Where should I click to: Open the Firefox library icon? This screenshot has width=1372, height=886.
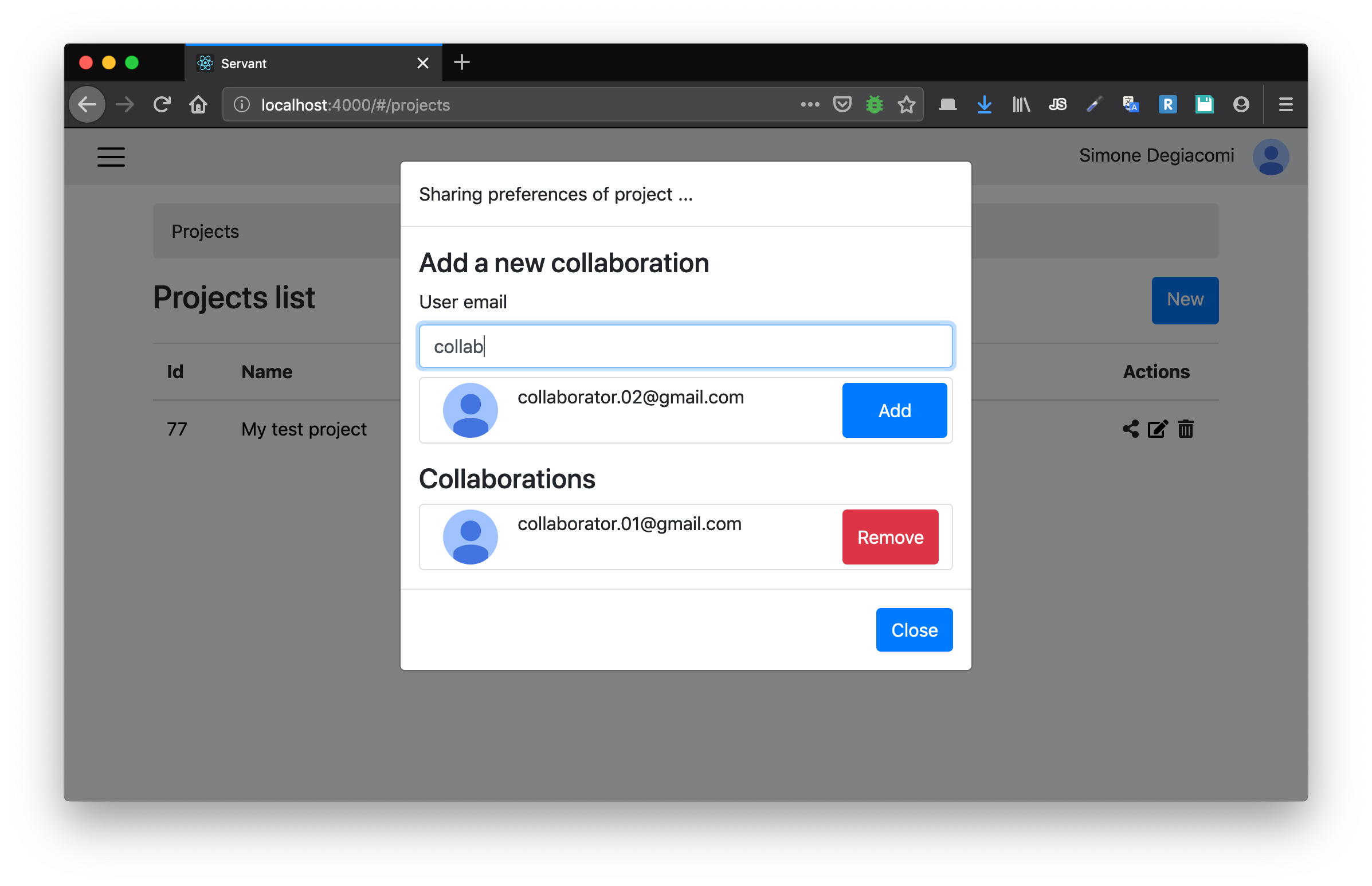point(1021,105)
